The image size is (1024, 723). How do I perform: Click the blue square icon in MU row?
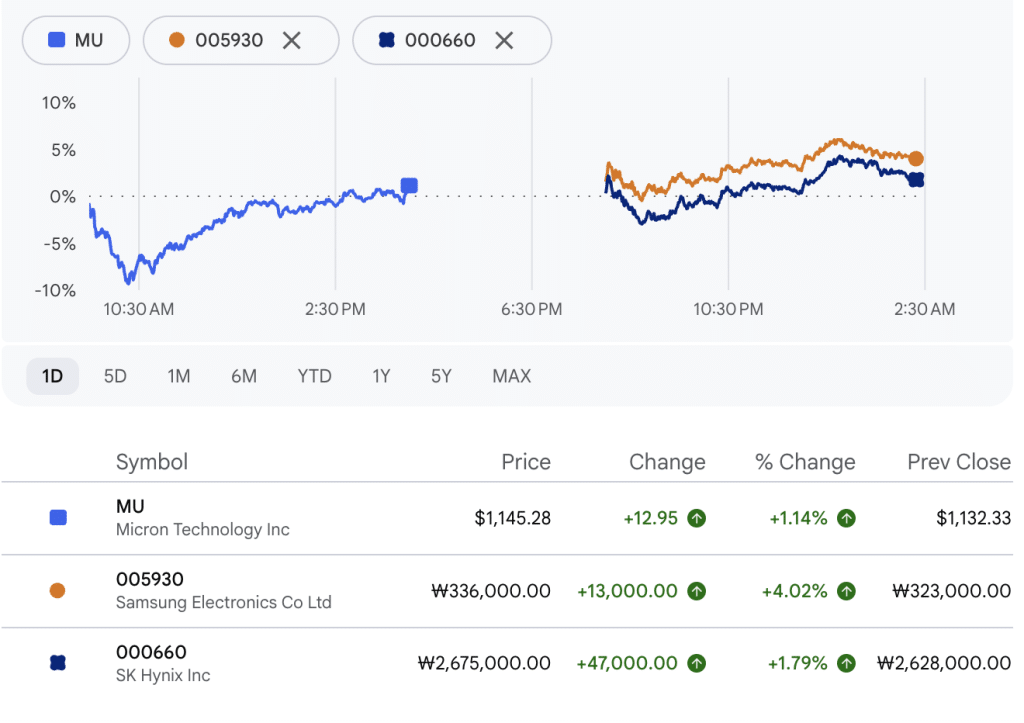(x=58, y=518)
